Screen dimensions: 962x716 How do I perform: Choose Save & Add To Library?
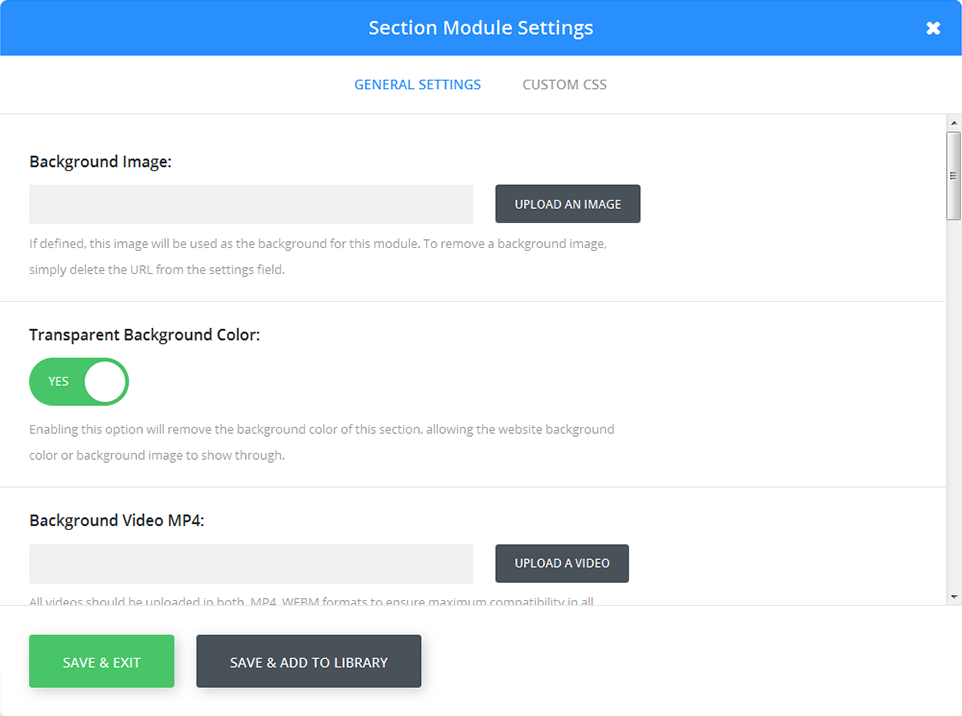308,661
